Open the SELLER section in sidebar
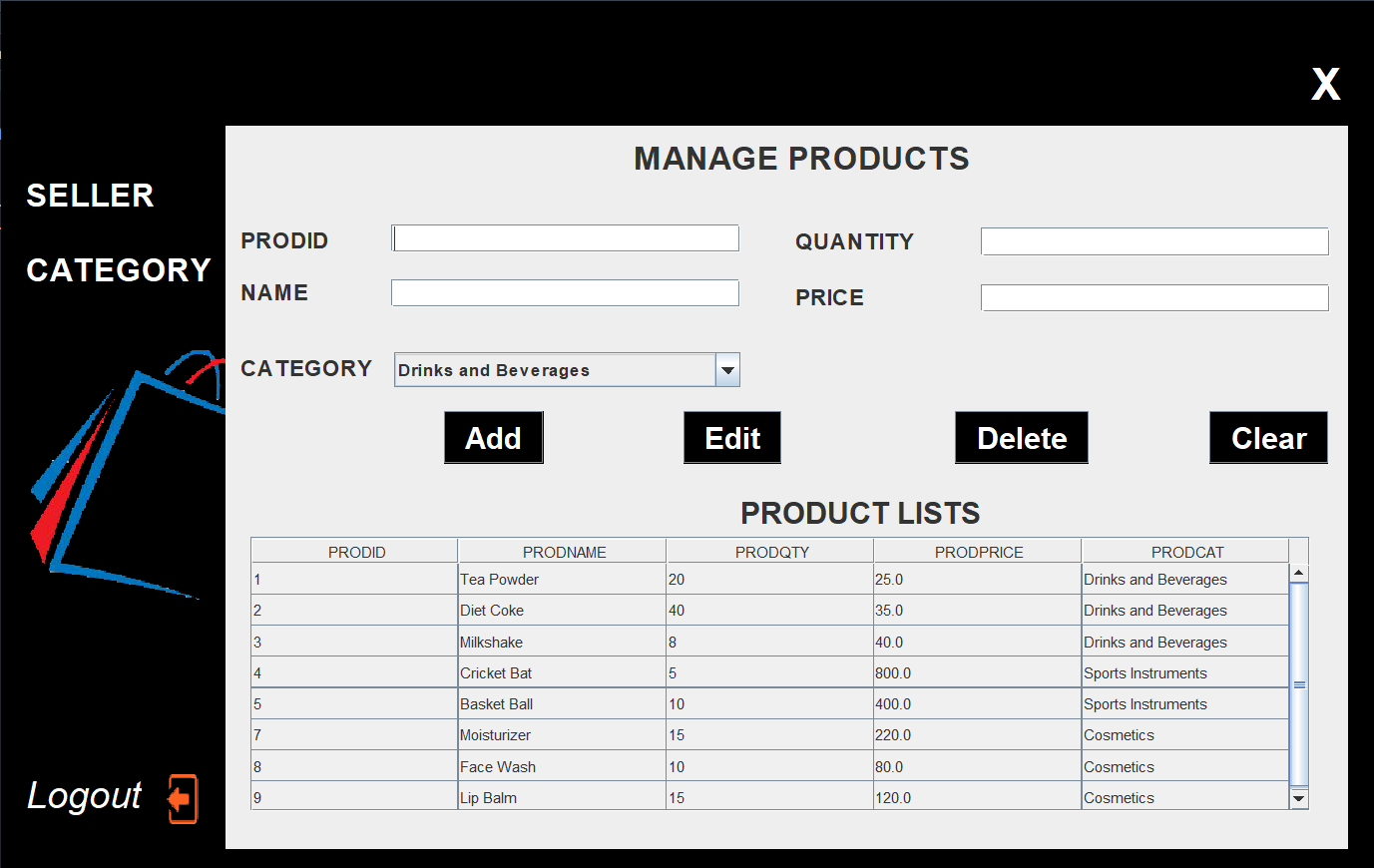 [90, 196]
